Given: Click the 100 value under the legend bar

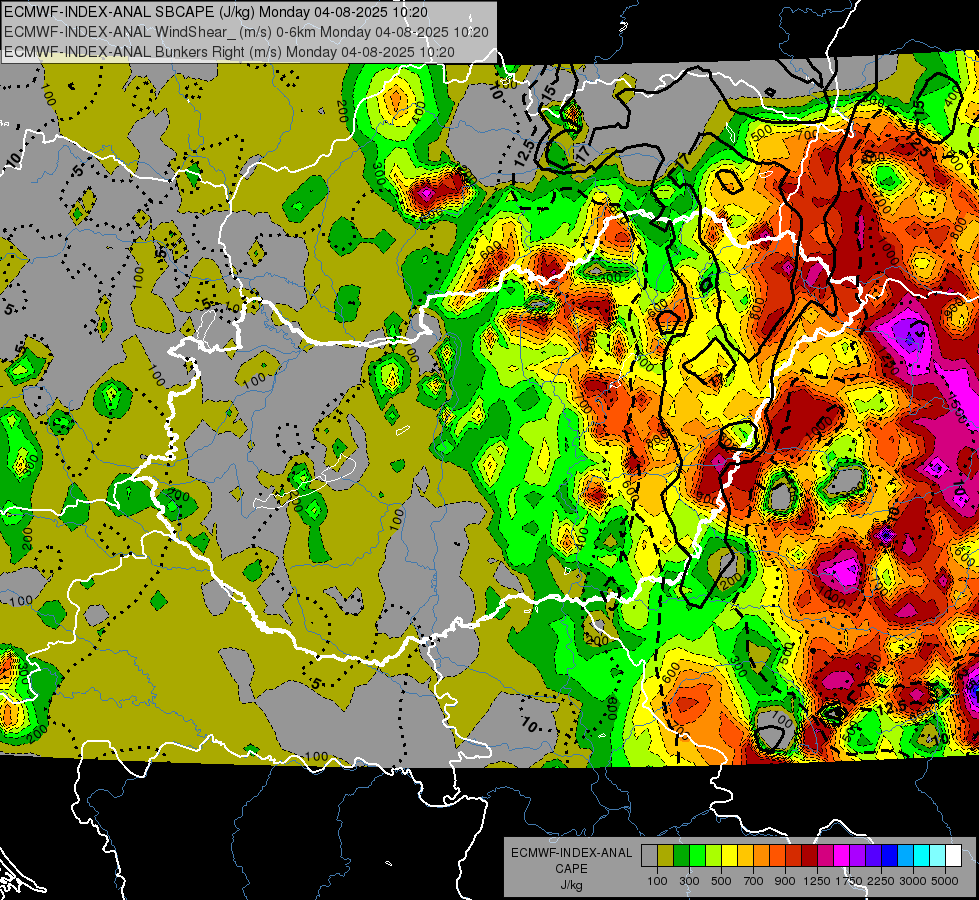Looking at the screenshot, I should 657,881.
